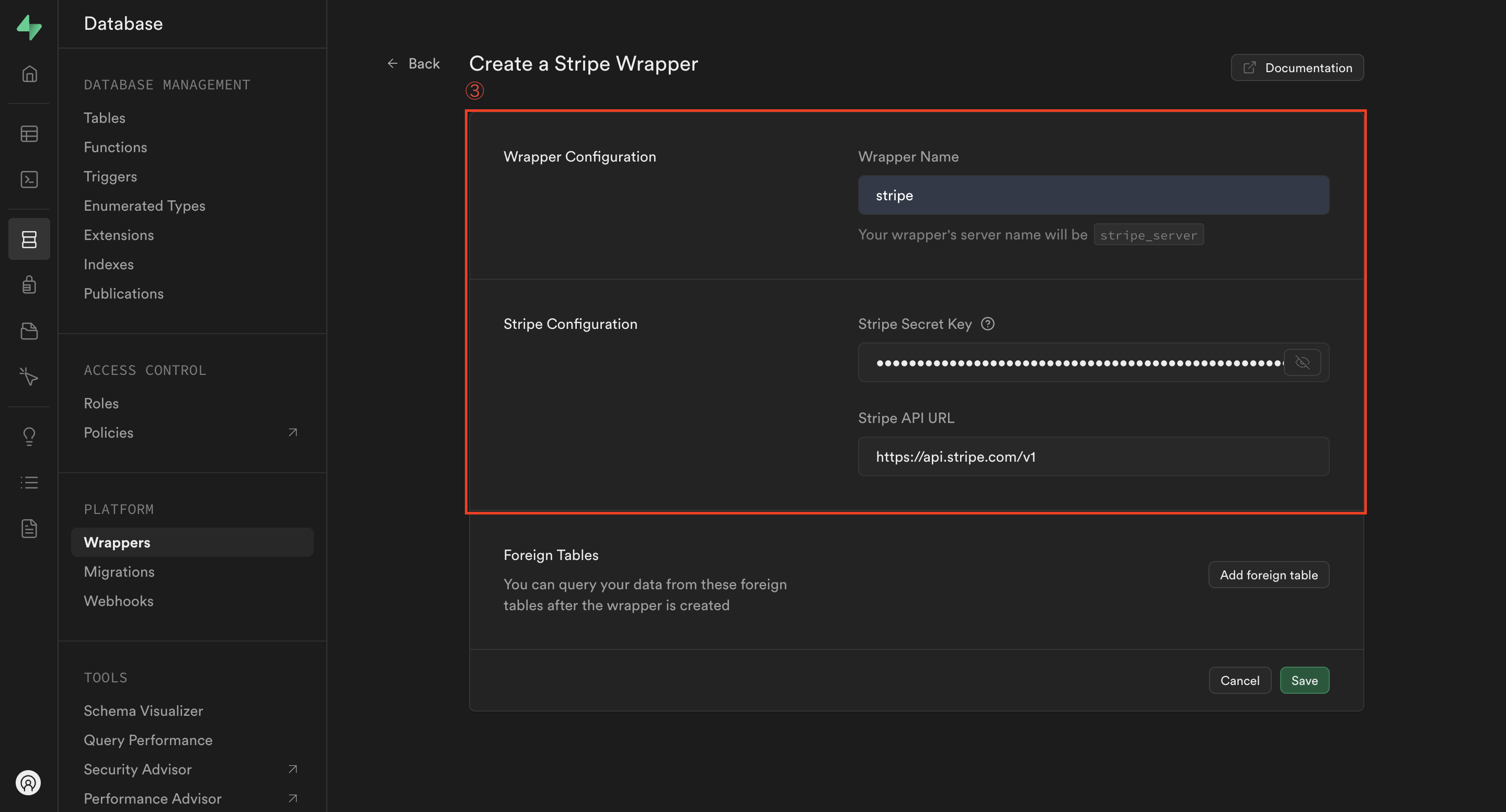Image resolution: width=1506 pixels, height=812 pixels.
Task: Open the Policies menu item
Action: (109, 432)
